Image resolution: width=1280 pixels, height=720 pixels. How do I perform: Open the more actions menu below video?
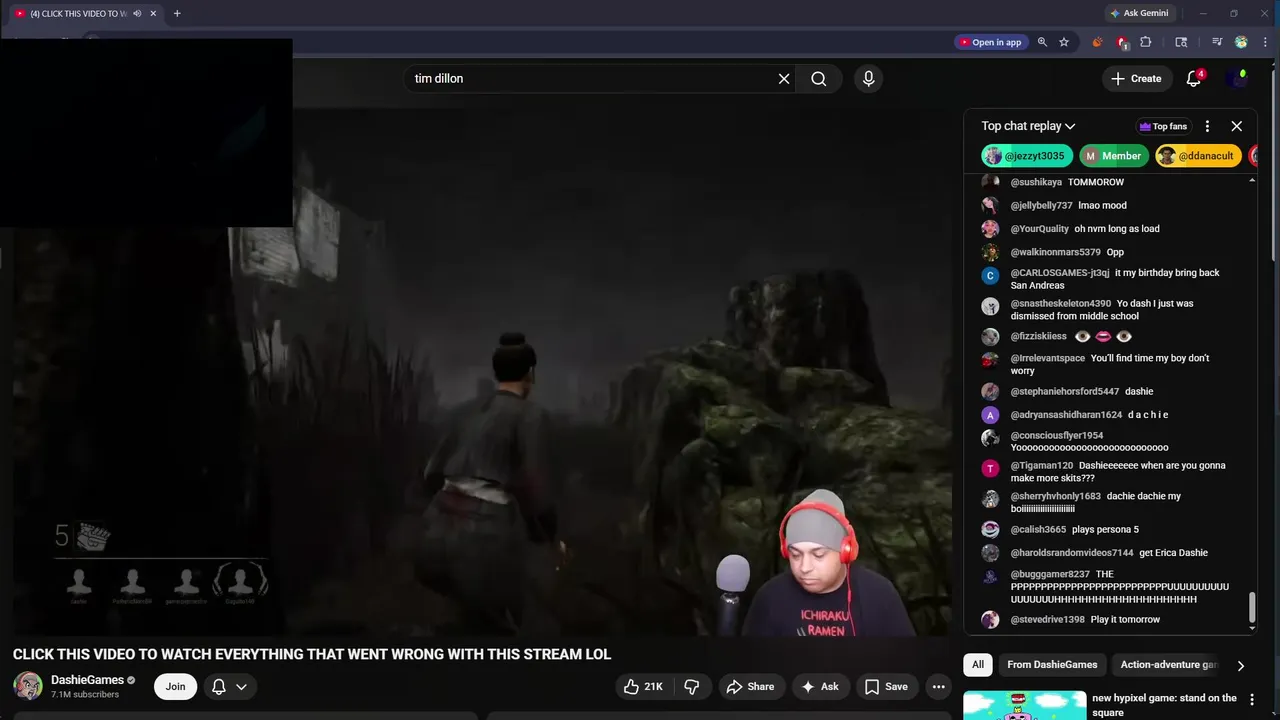pyautogui.click(x=938, y=687)
